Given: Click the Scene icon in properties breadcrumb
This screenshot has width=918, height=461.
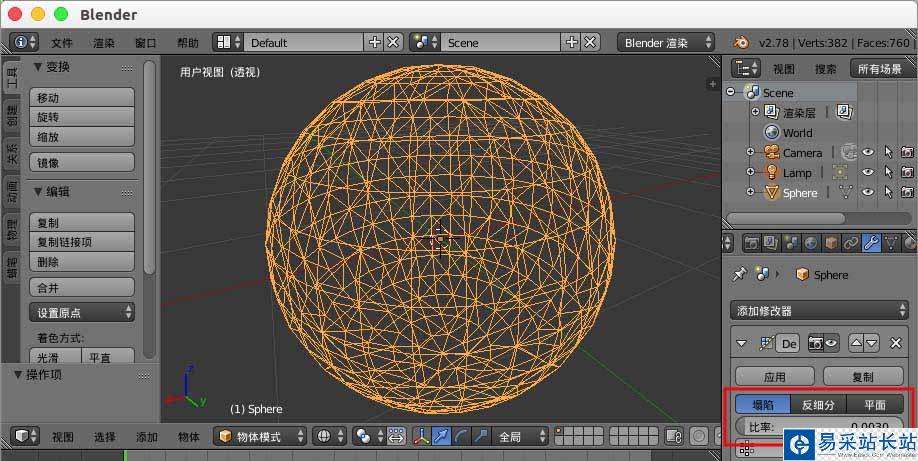Looking at the screenshot, I should (x=762, y=274).
